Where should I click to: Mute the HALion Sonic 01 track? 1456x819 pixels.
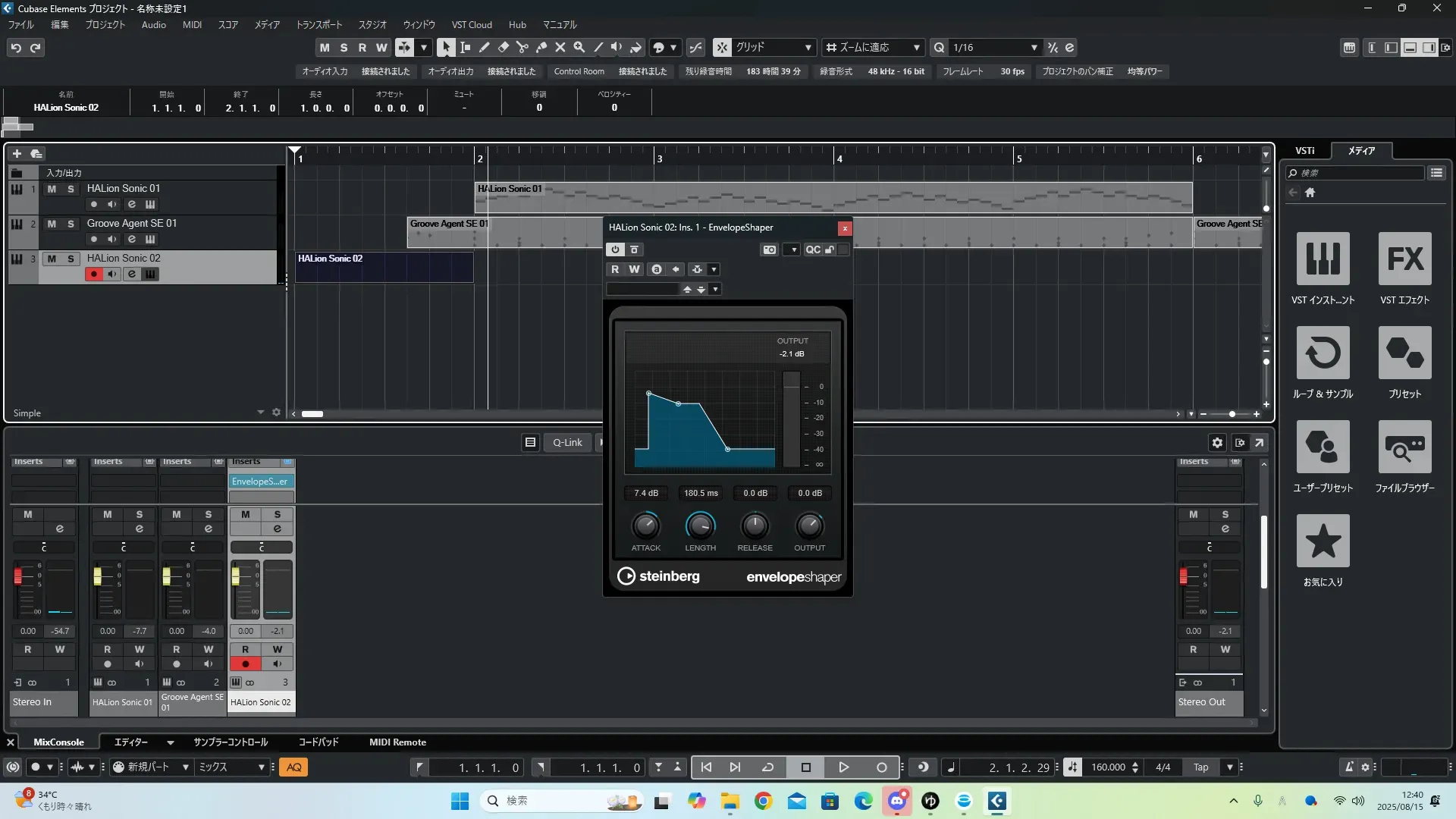pyautogui.click(x=52, y=189)
